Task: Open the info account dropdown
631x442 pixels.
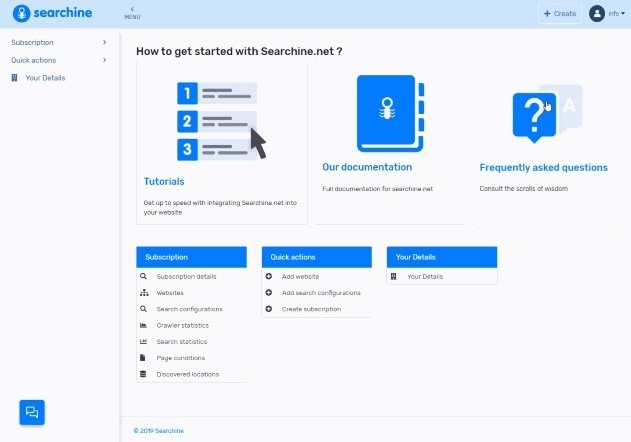Action: [617, 13]
